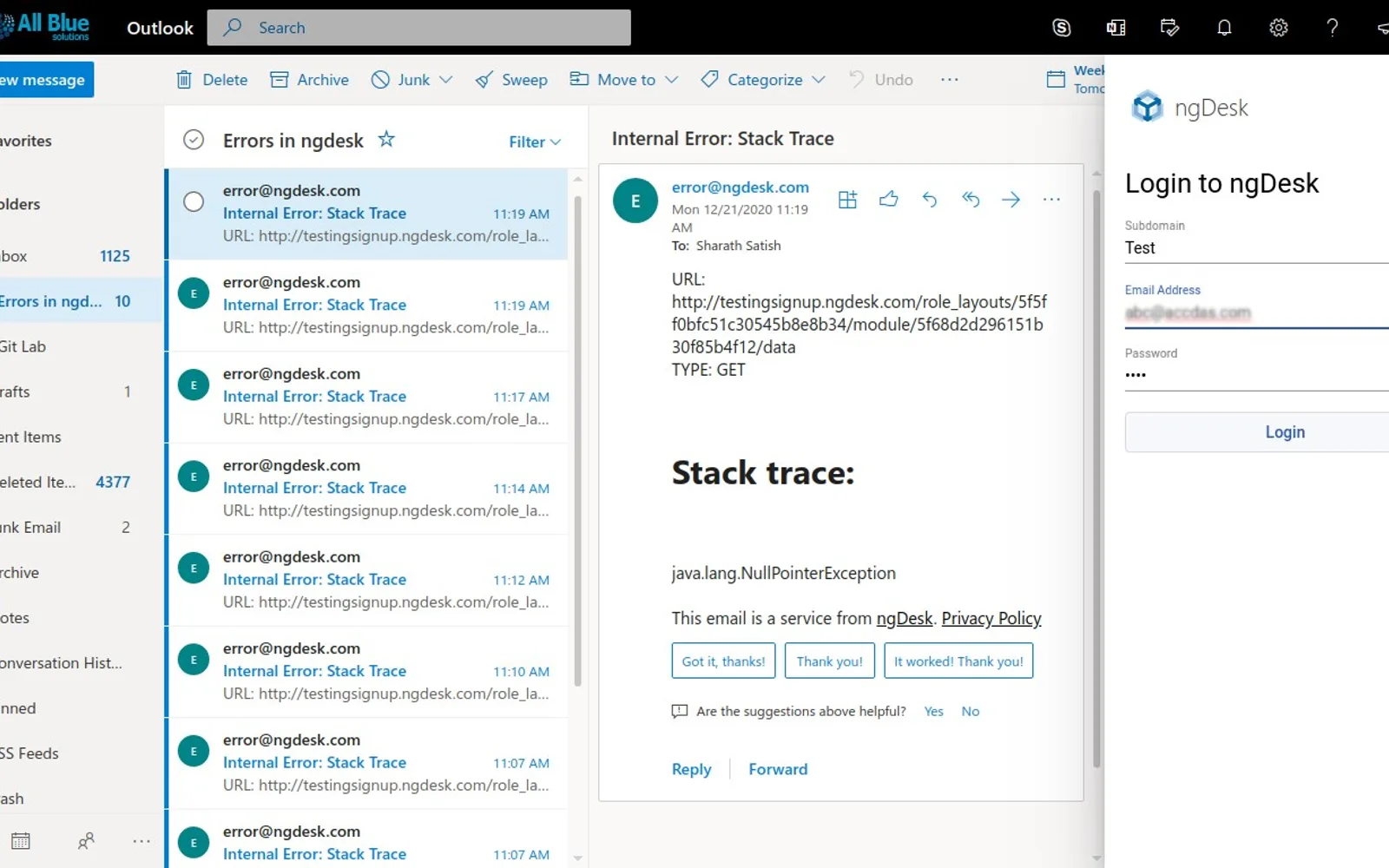Click Archive in the toolbar
This screenshot has height=868, width=1389.
click(x=310, y=80)
